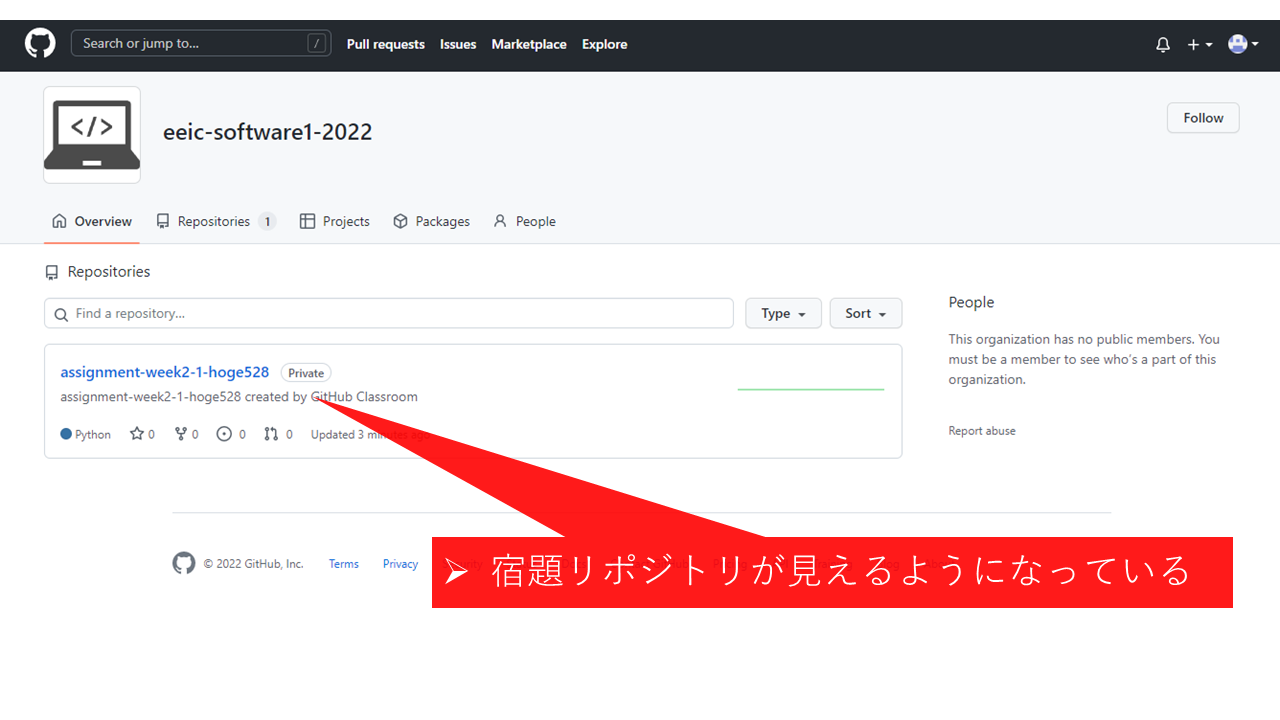The image size is (1280, 720).
Task: Expand the Type filter dropdown
Action: pos(783,313)
